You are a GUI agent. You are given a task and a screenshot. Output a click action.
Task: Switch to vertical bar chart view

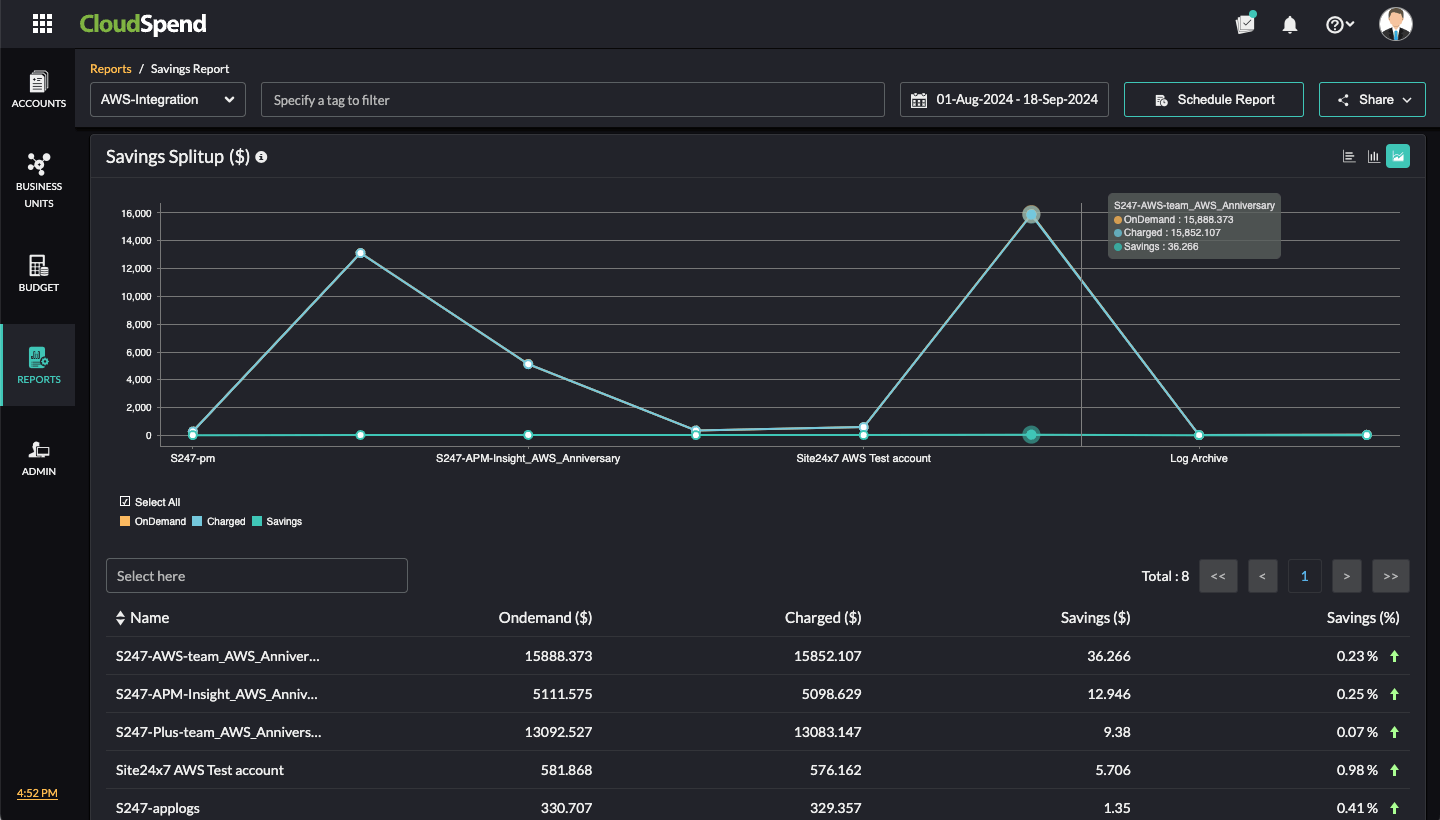1374,156
